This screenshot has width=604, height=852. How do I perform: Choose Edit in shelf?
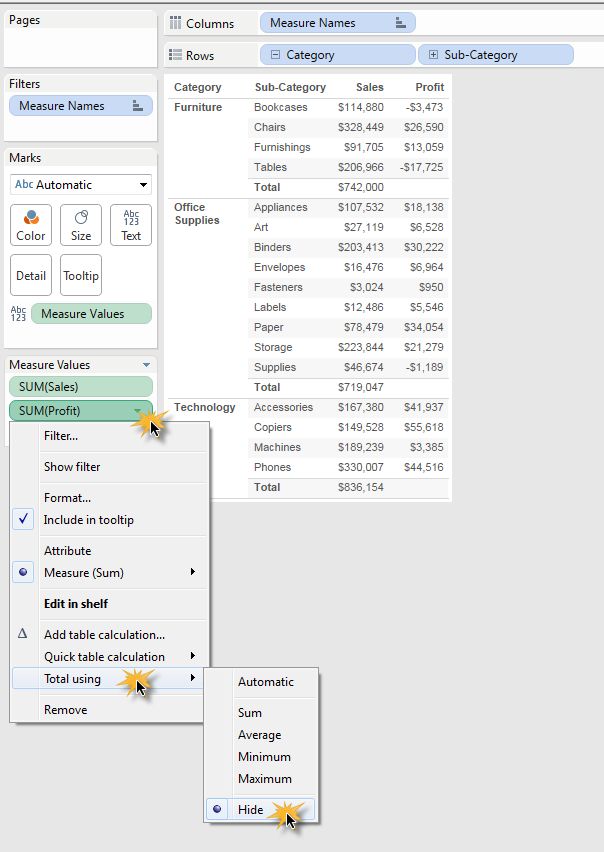76,604
